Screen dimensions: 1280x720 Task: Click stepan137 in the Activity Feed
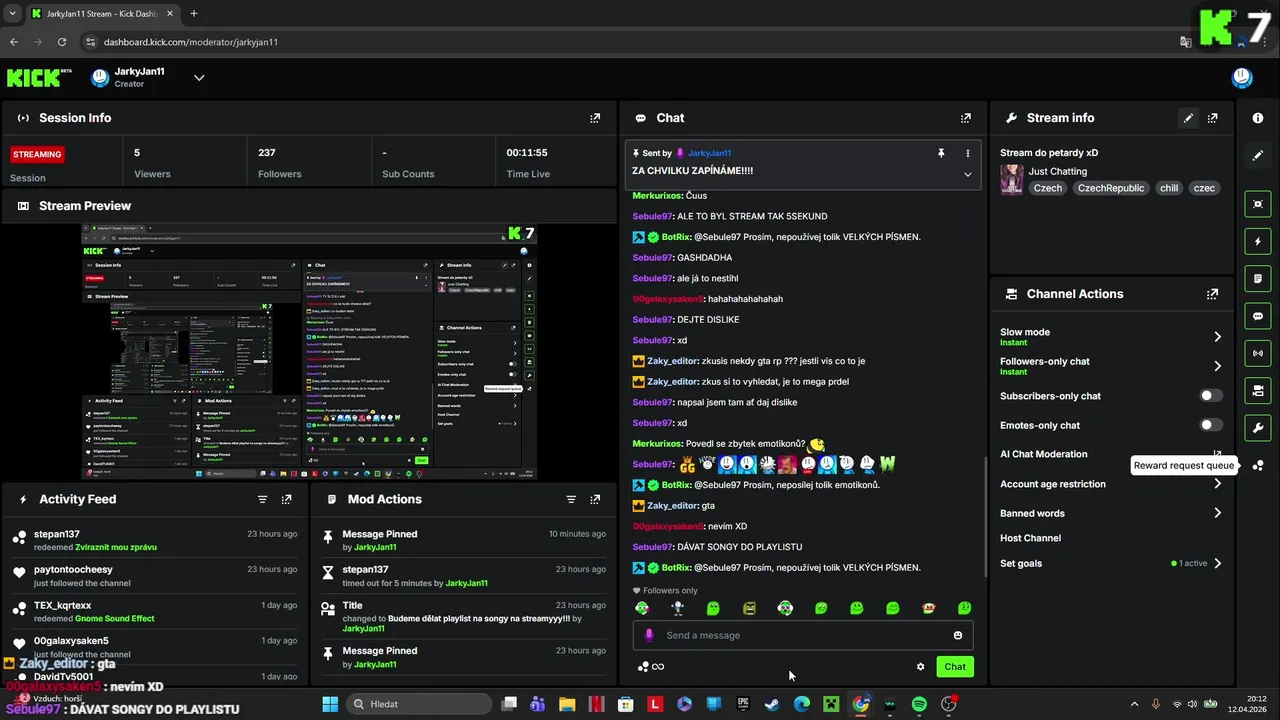[x=56, y=534]
